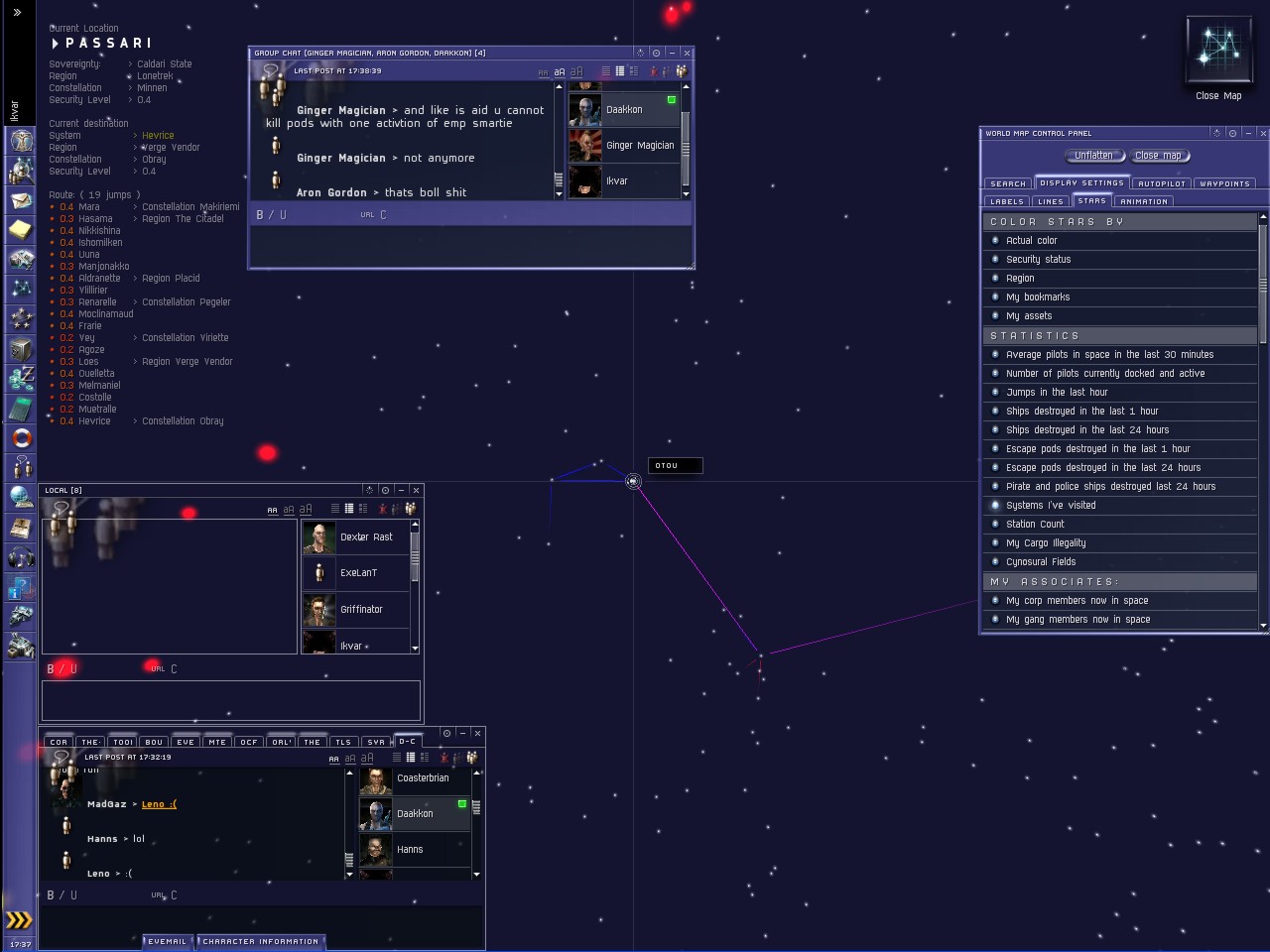Click the blue info question-mark sidebar icon
Image resolution: width=1270 pixels, height=952 pixels.
coord(21,587)
